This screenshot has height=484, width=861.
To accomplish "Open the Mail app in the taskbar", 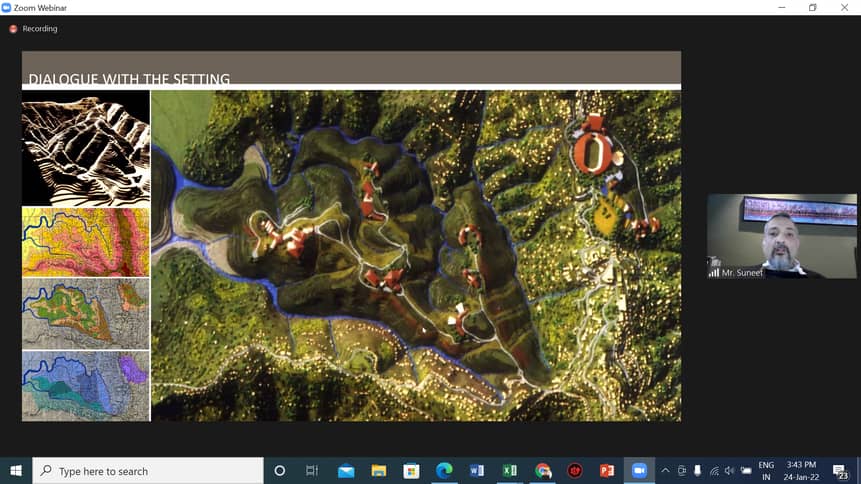I will point(345,471).
